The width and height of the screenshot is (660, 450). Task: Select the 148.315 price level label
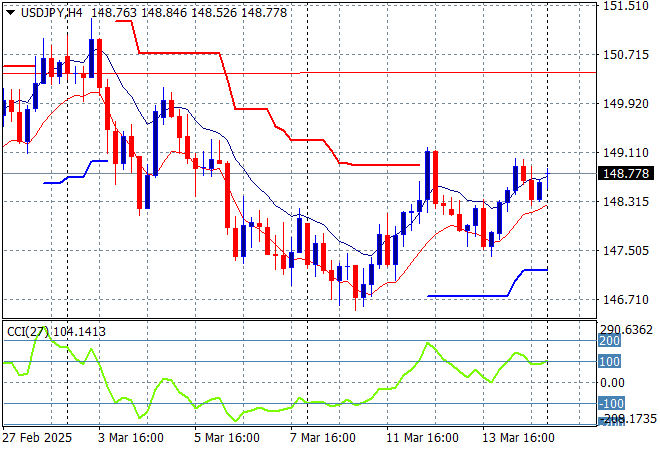click(x=627, y=202)
